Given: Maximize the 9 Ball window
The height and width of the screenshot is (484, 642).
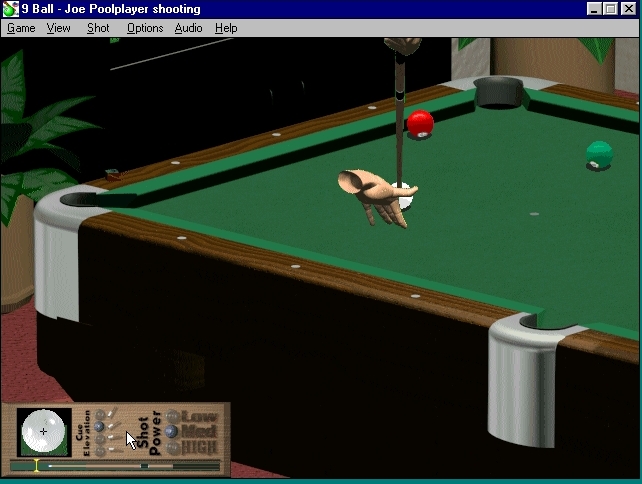Looking at the screenshot, I should click(610, 9).
